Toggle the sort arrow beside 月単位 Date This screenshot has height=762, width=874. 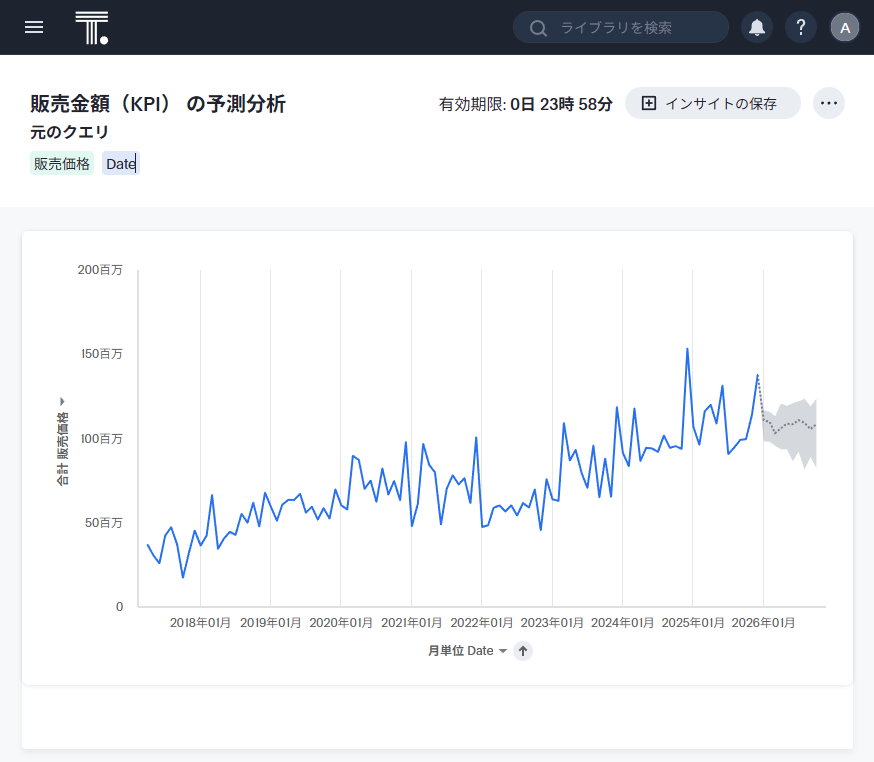coord(523,651)
